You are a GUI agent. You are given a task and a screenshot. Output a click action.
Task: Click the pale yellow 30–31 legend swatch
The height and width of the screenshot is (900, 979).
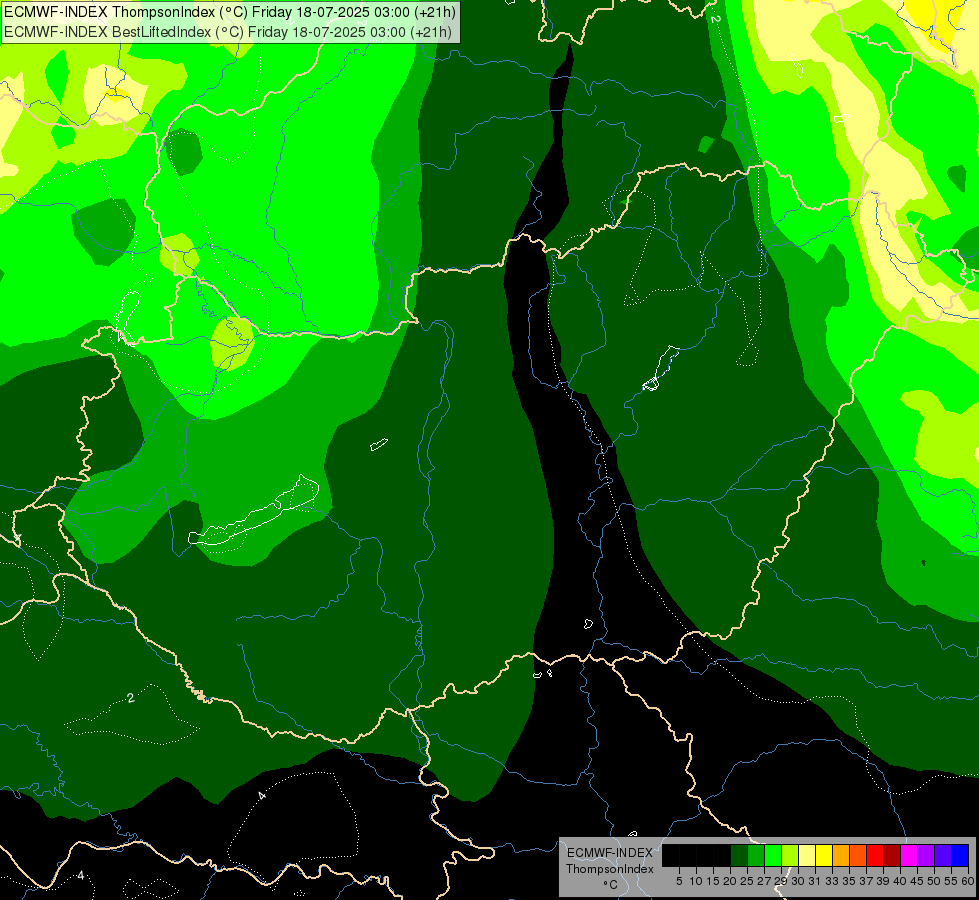807,855
